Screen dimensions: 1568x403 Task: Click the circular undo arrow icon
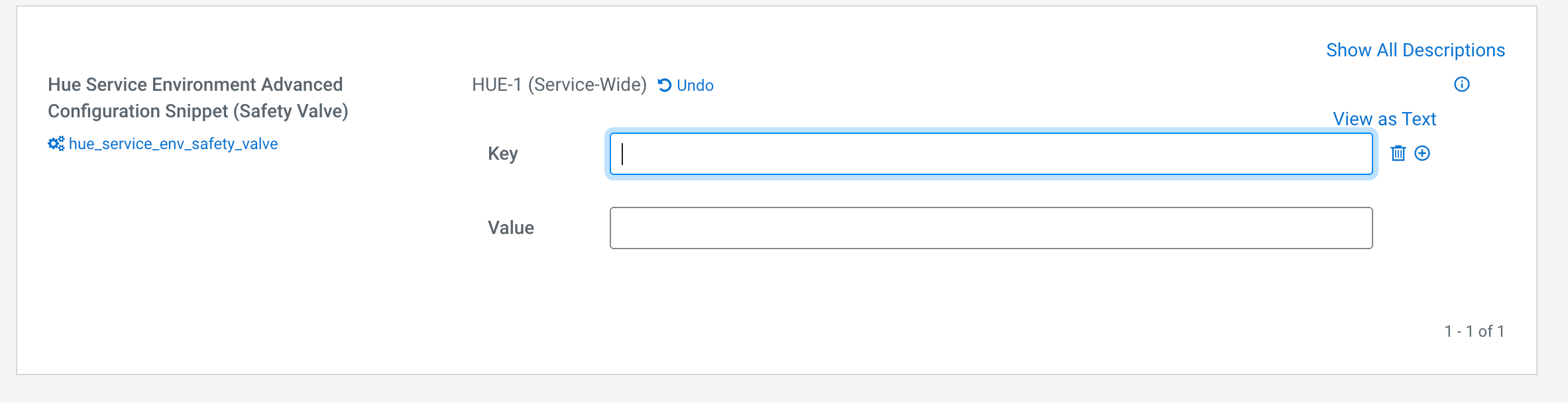pyautogui.click(x=665, y=85)
